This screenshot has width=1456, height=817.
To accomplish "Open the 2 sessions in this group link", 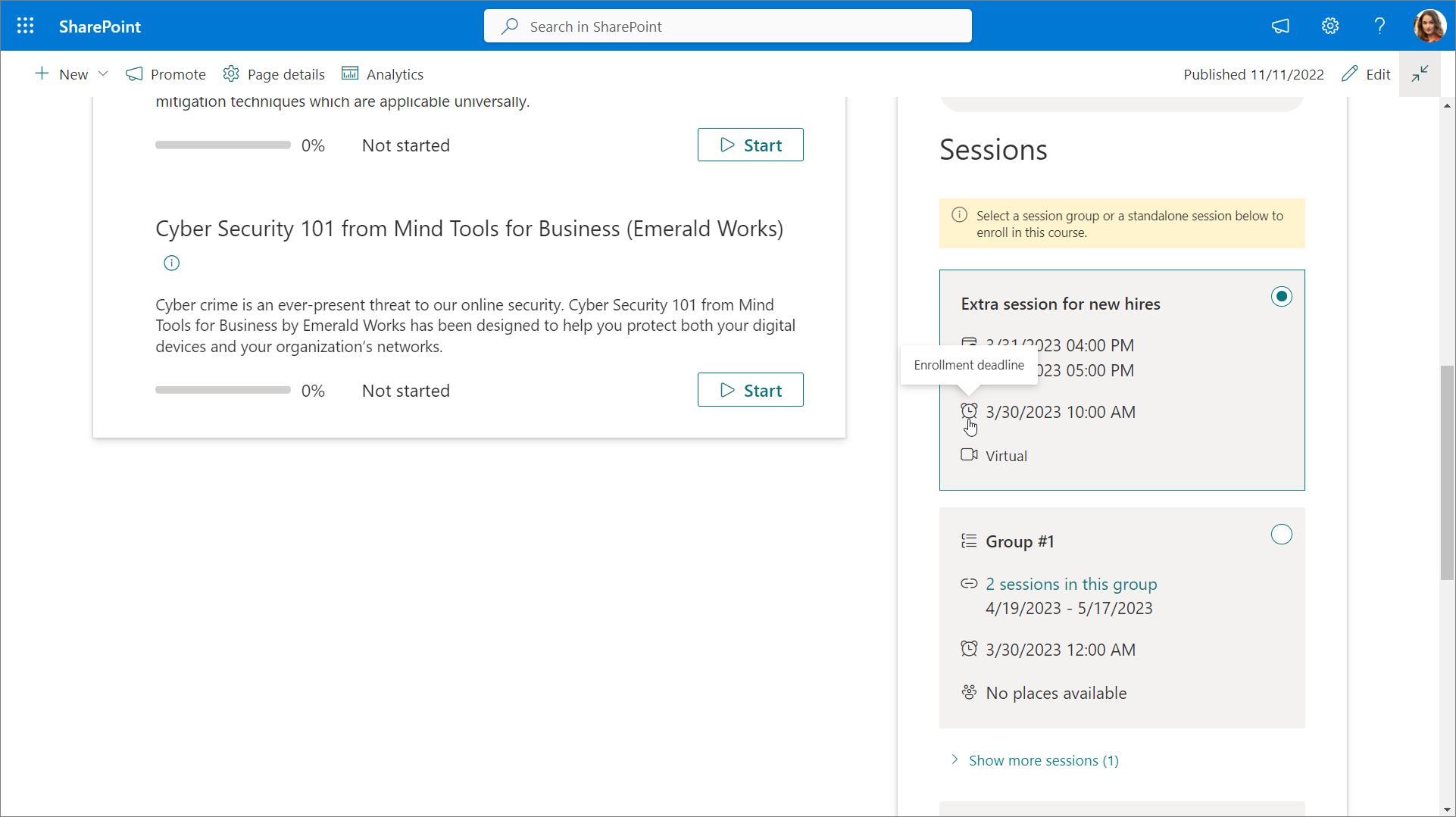I will (1071, 585).
